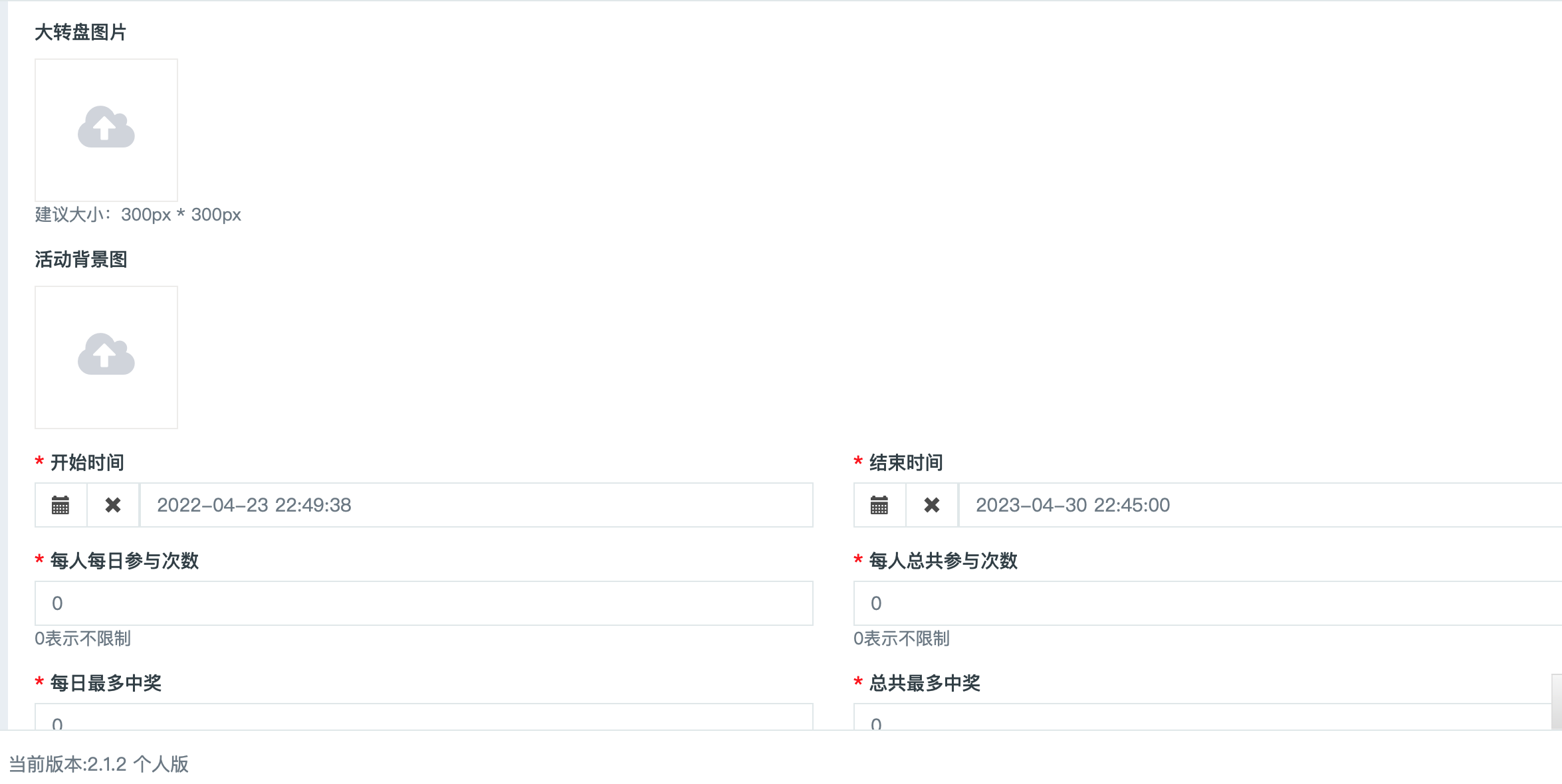Click the 每人总共参与次数 label text
1562x784 pixels.
point(943,561)
